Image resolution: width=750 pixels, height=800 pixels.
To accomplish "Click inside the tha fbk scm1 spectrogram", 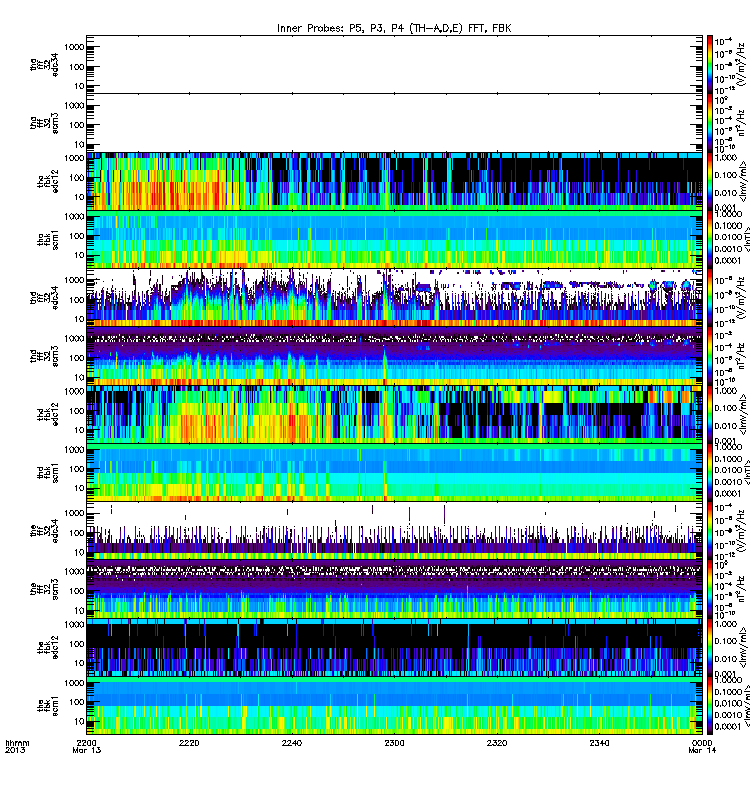I will tap(394, 240).
